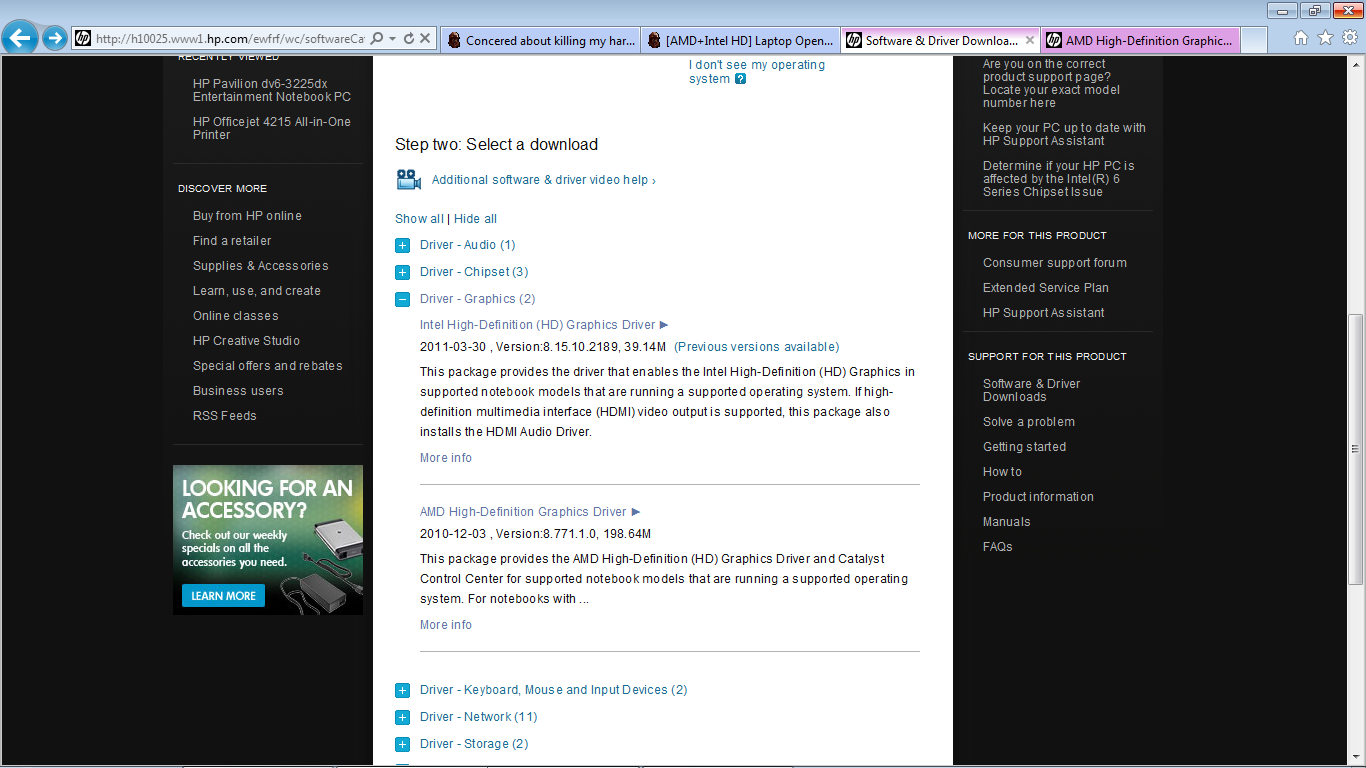Image resolution: width=1366 pixels, height=768 pixels.
Task: Expand the plus icon next to Driver - Chipset
Action: (402, 273)
